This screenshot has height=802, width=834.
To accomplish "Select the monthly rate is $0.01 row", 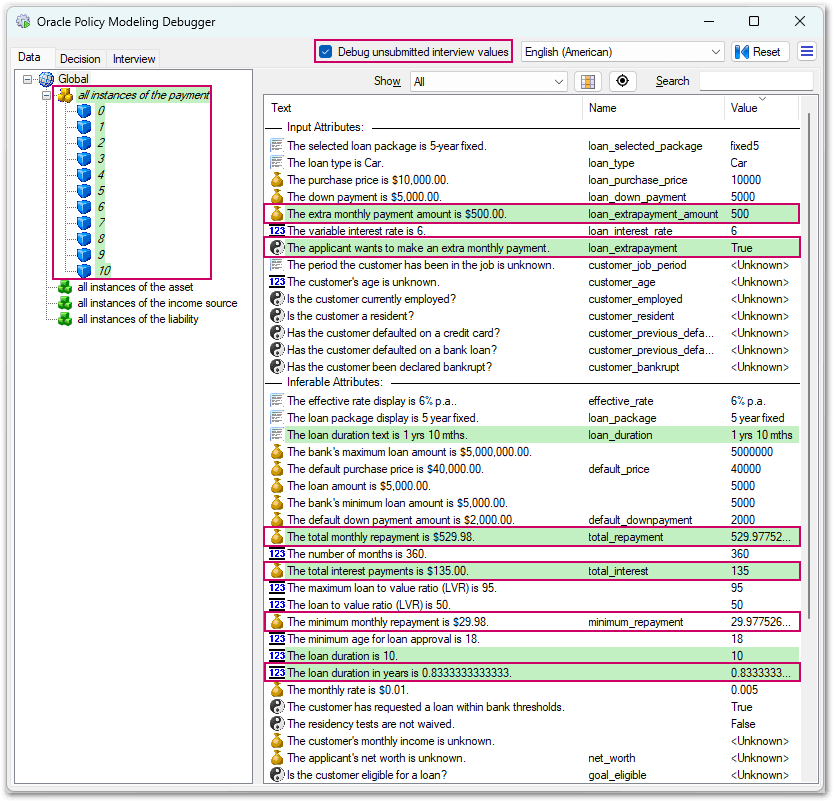I will point(532,690).
